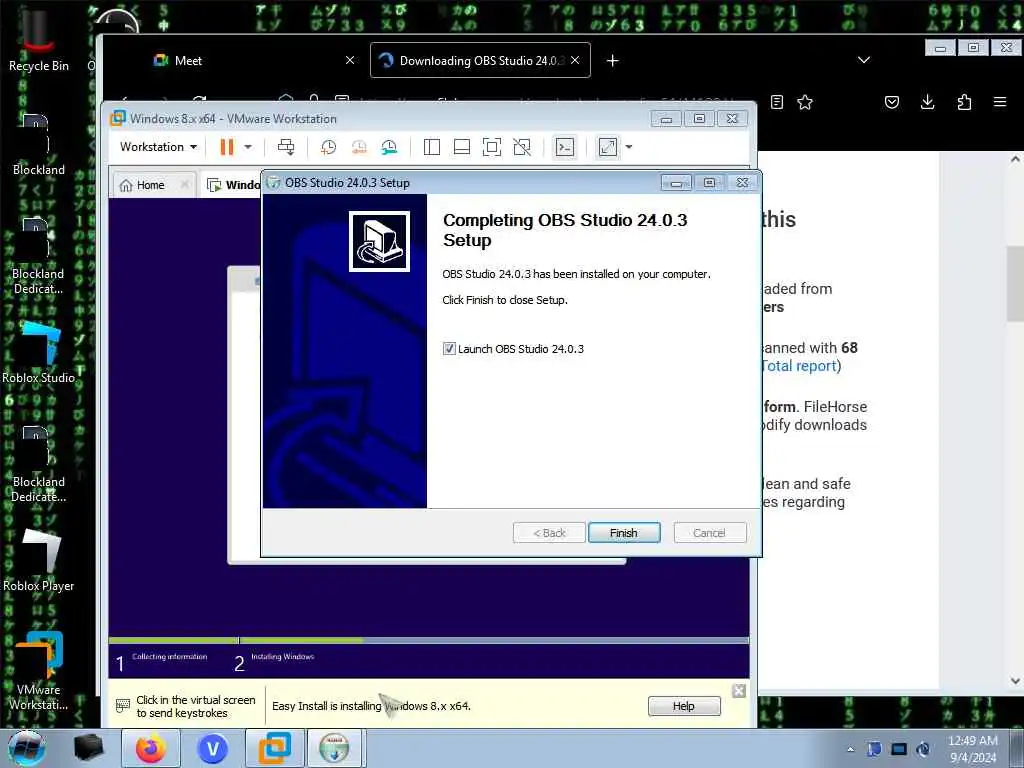Toggle Firefox reader view icon

pos(776,102)
